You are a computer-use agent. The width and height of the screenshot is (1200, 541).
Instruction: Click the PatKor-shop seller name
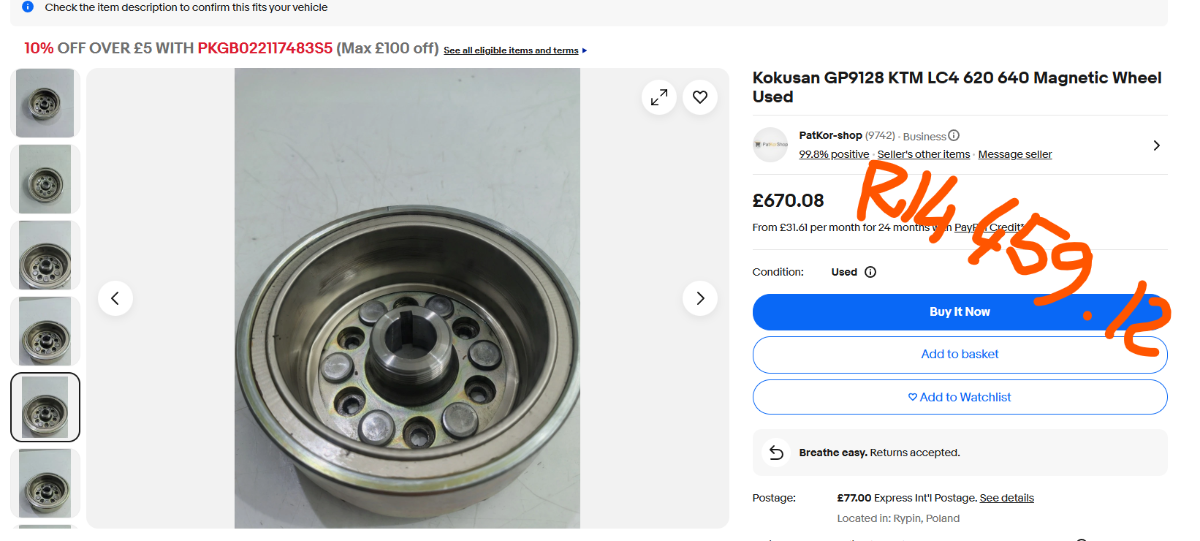(x=830, y=136)
